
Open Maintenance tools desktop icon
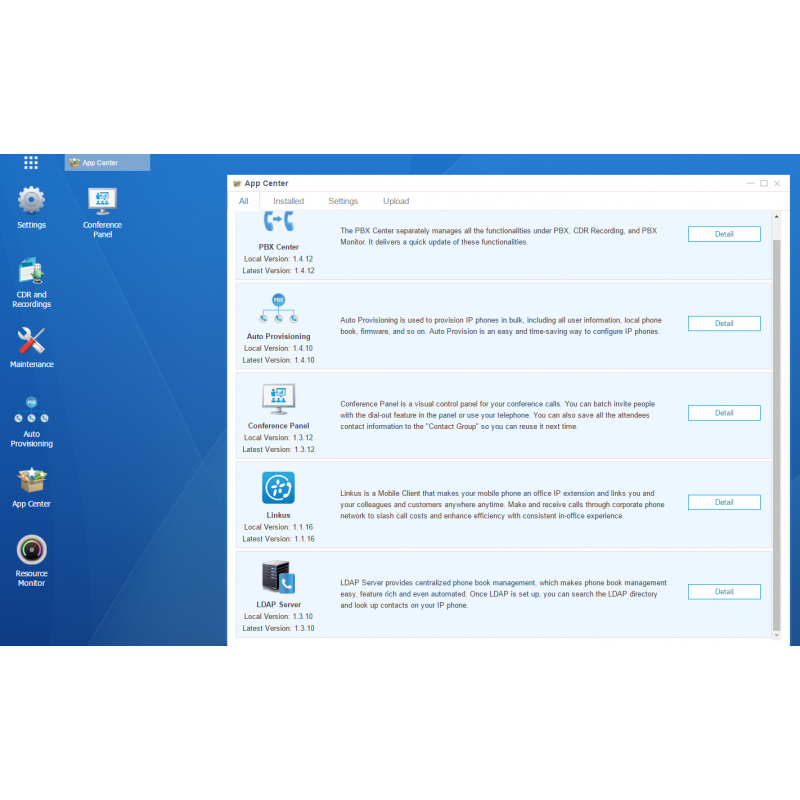pyautogui.click(x=31, y=341)
